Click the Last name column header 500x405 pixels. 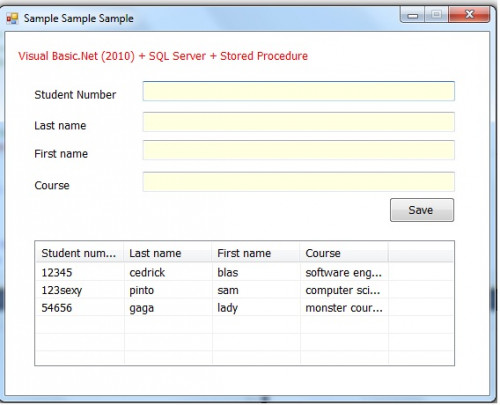coord(168,253)
